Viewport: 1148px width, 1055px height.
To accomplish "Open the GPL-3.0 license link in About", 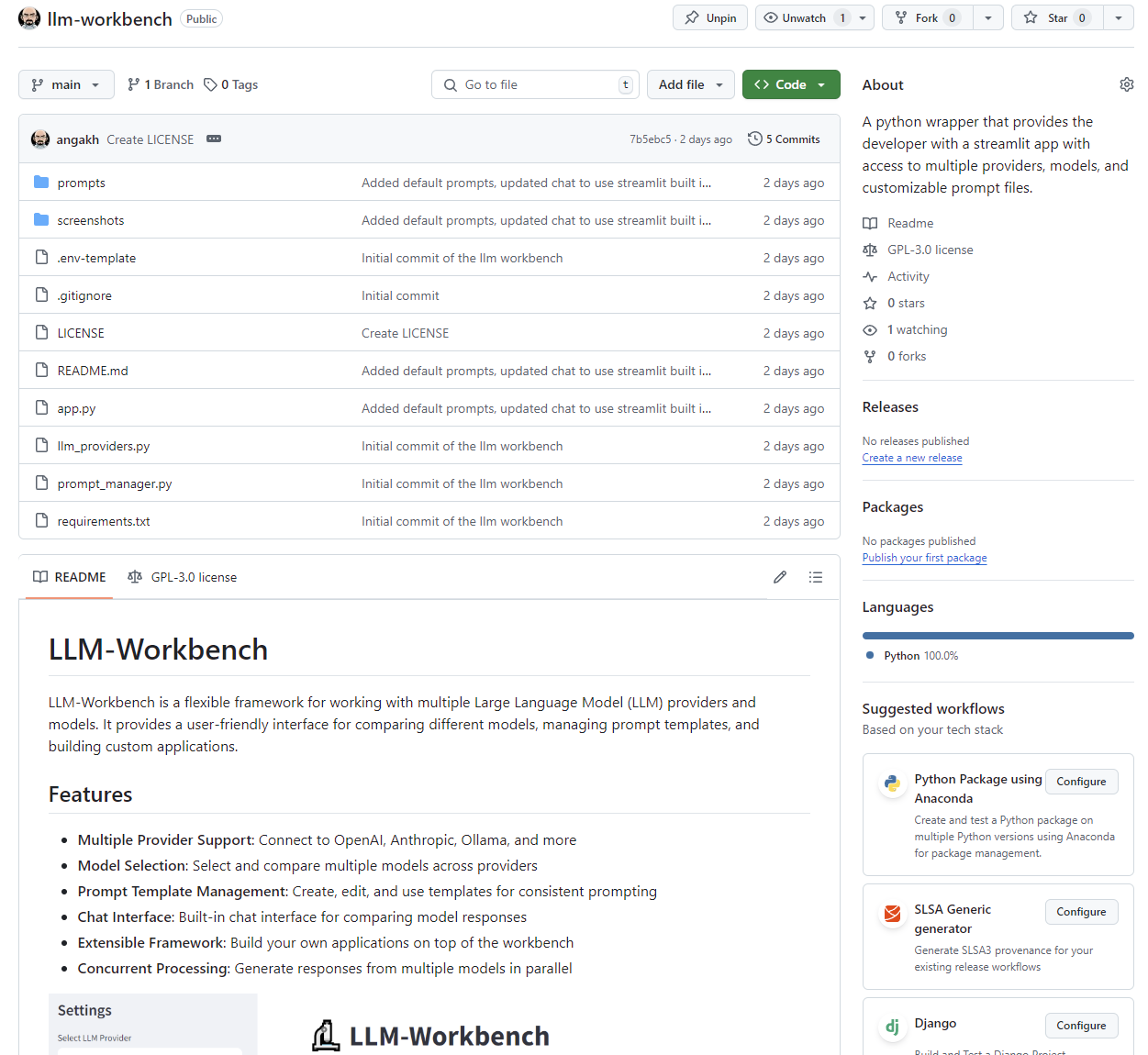I will (x=919, y=250).
